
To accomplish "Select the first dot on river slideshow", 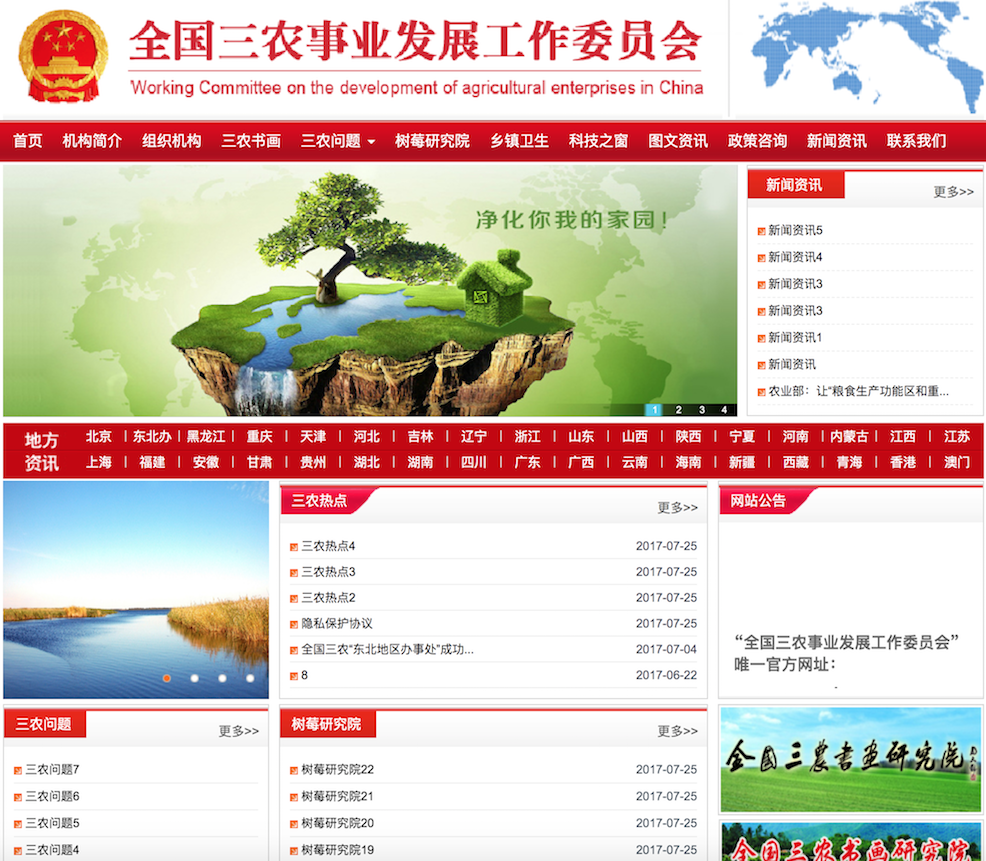I will [x=167, y=678].
